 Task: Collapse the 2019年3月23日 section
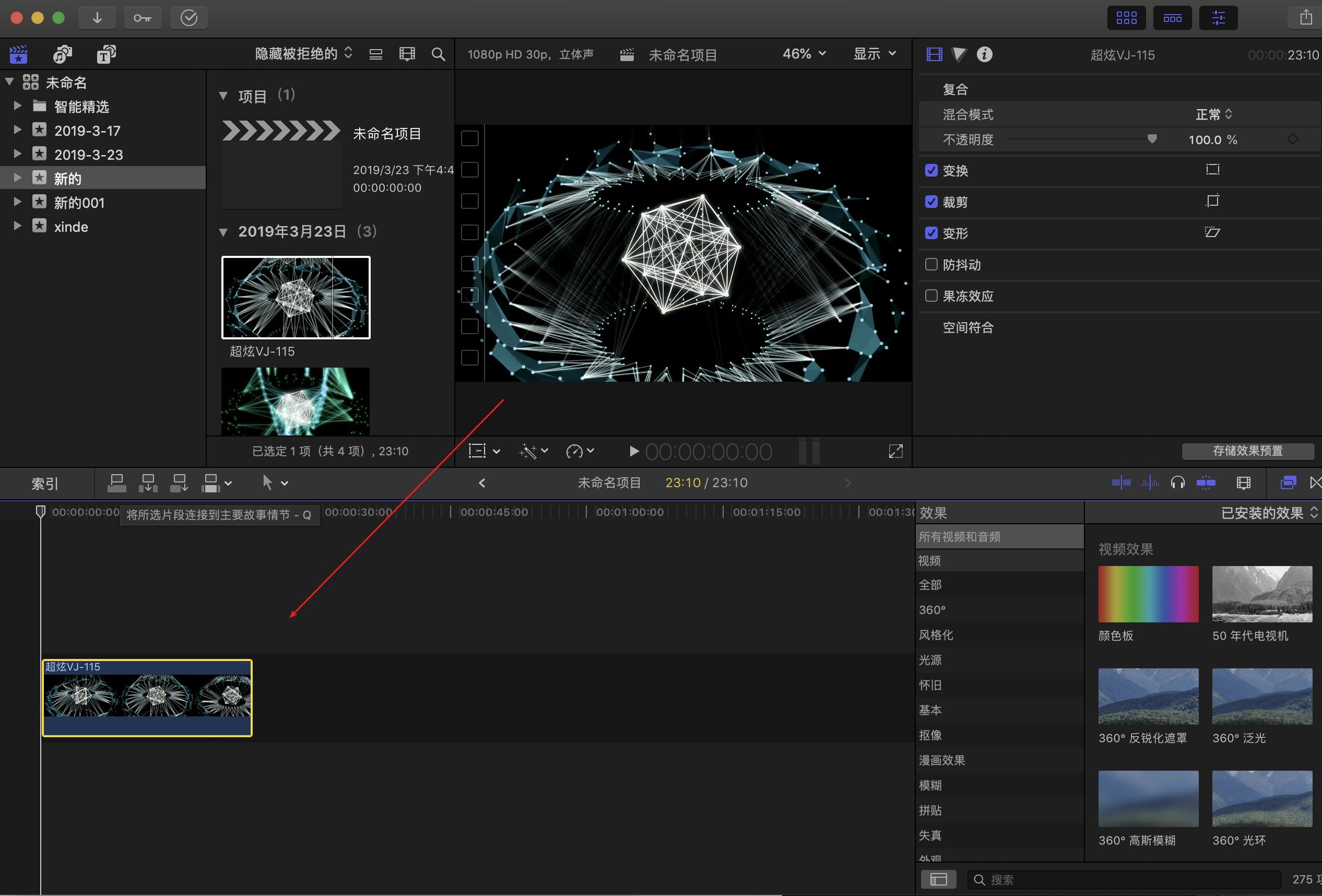point(223,231)
